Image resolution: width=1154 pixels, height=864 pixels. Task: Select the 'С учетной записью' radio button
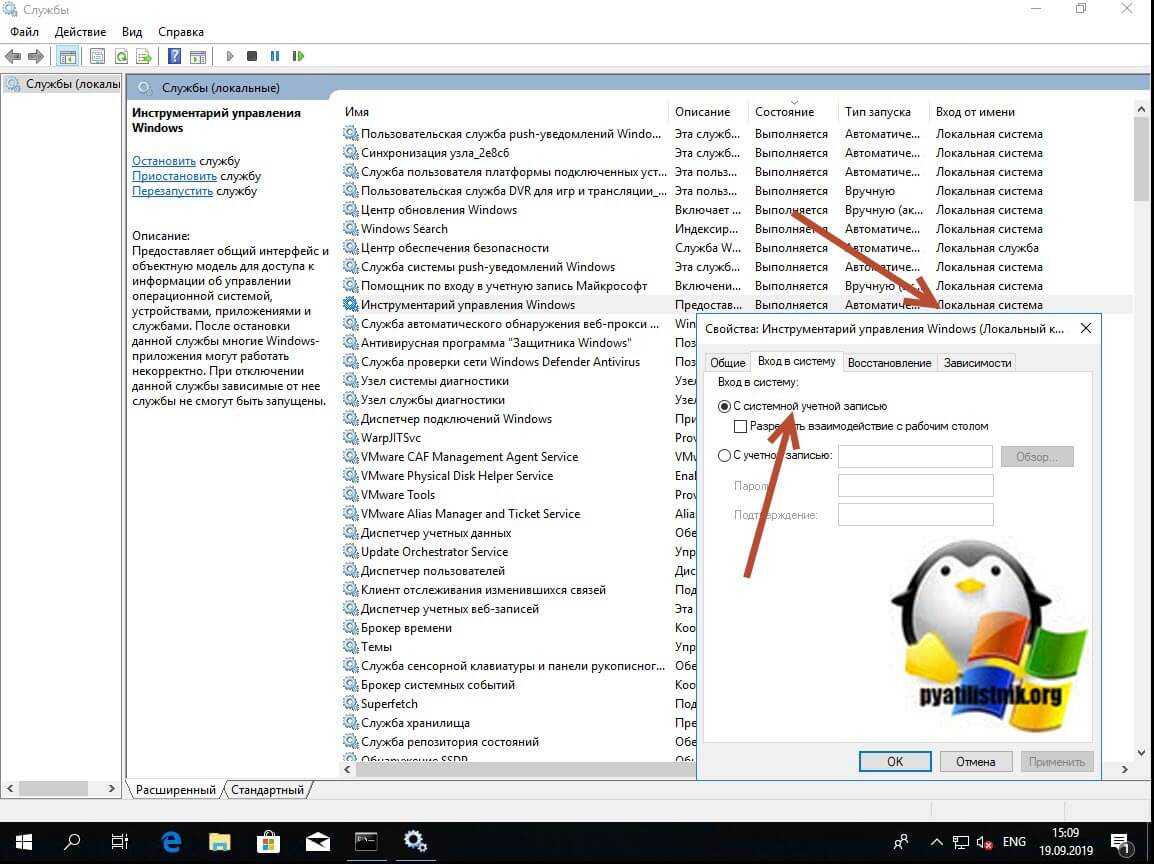(x=724, y=456)
